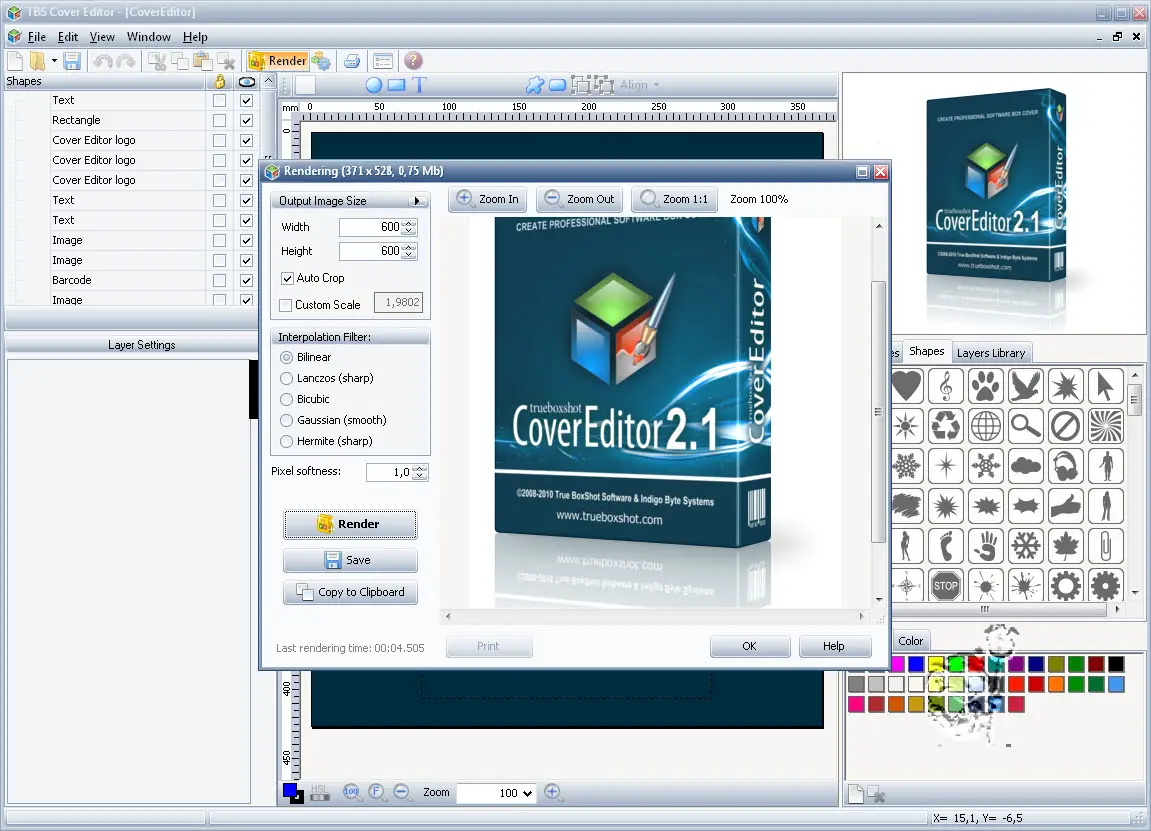Paste using the clipboard toolbar icon

pyautogui.click(x=203, y=61)
